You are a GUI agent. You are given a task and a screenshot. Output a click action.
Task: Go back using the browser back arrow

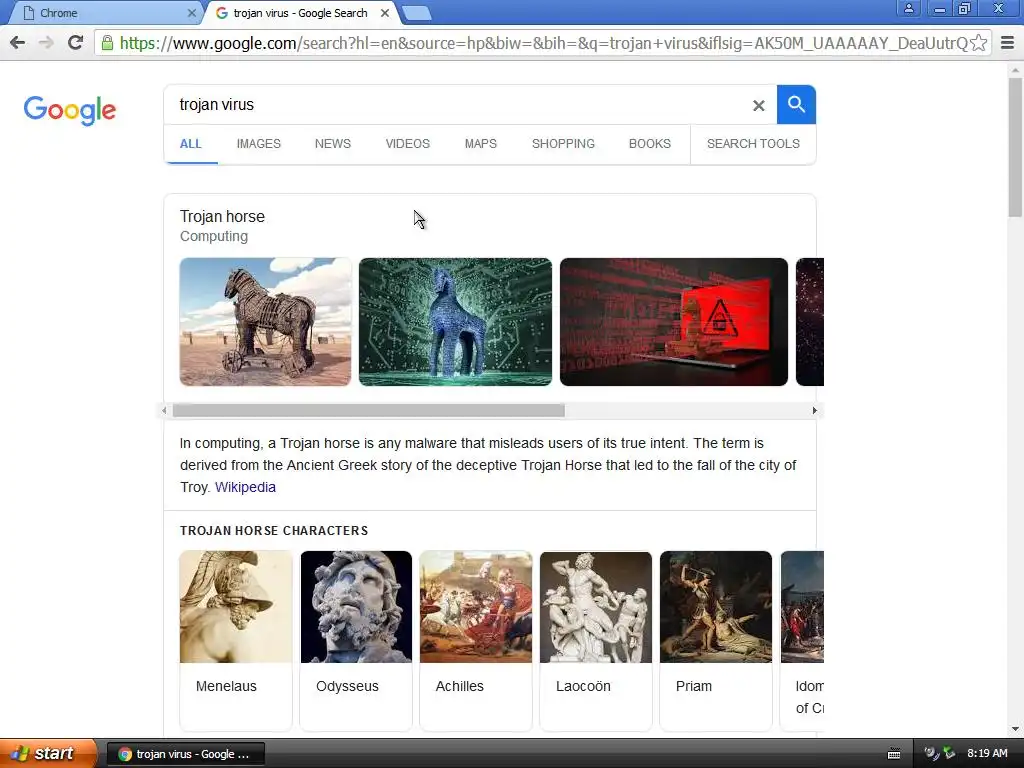tap(18, 43)
